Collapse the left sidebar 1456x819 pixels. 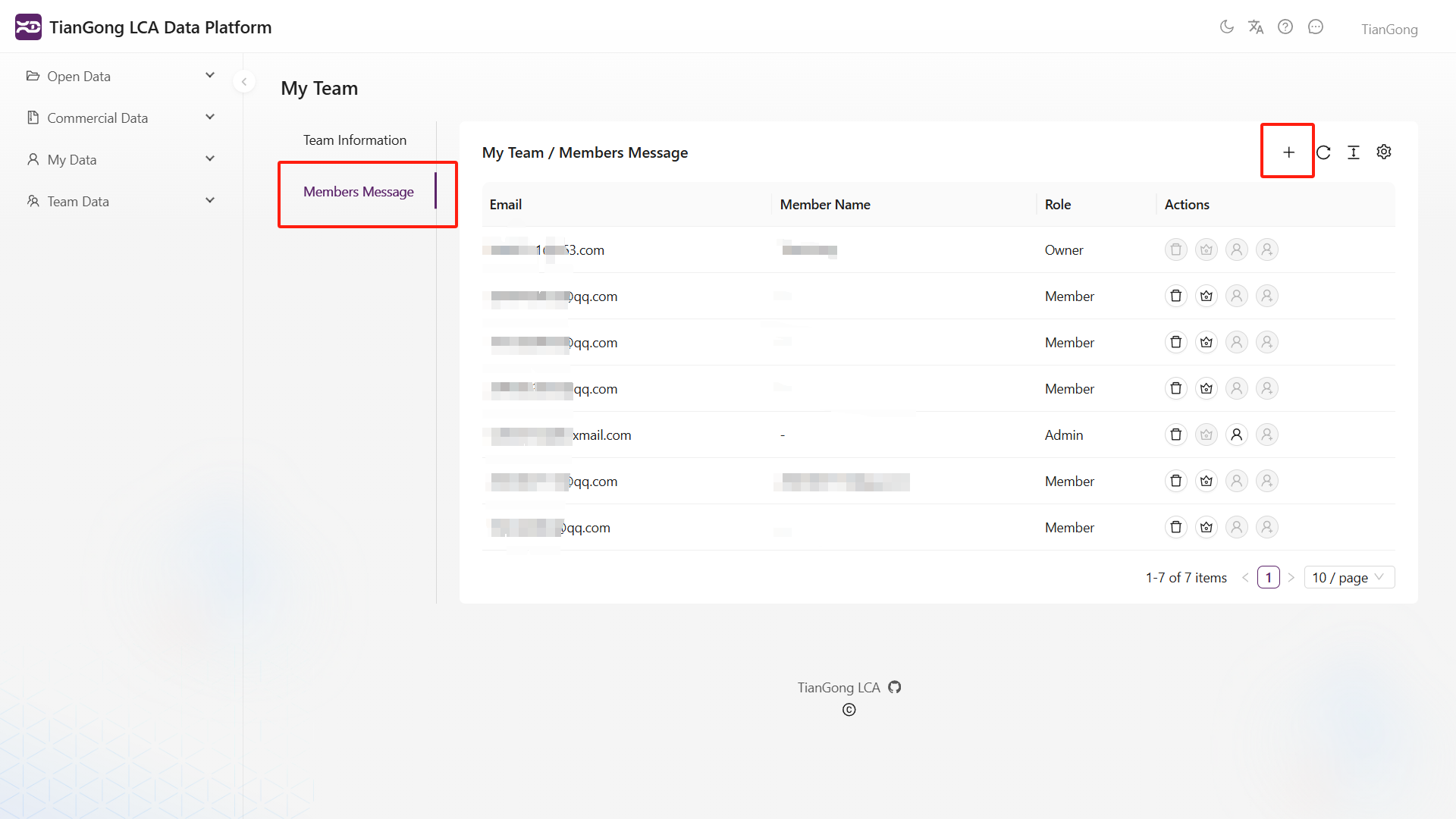pyautogui.click(x=244, y=82)
